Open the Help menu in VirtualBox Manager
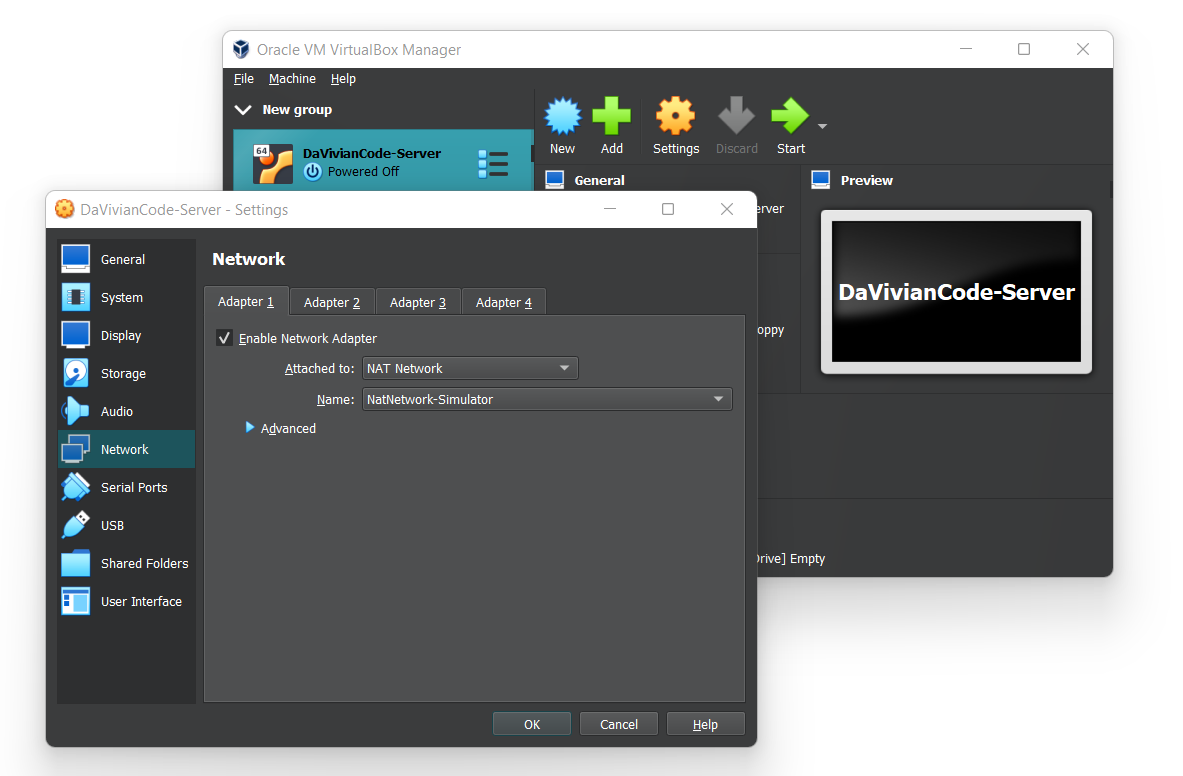This screenshot has width=1183, height=776. click(x=343, y=78)
